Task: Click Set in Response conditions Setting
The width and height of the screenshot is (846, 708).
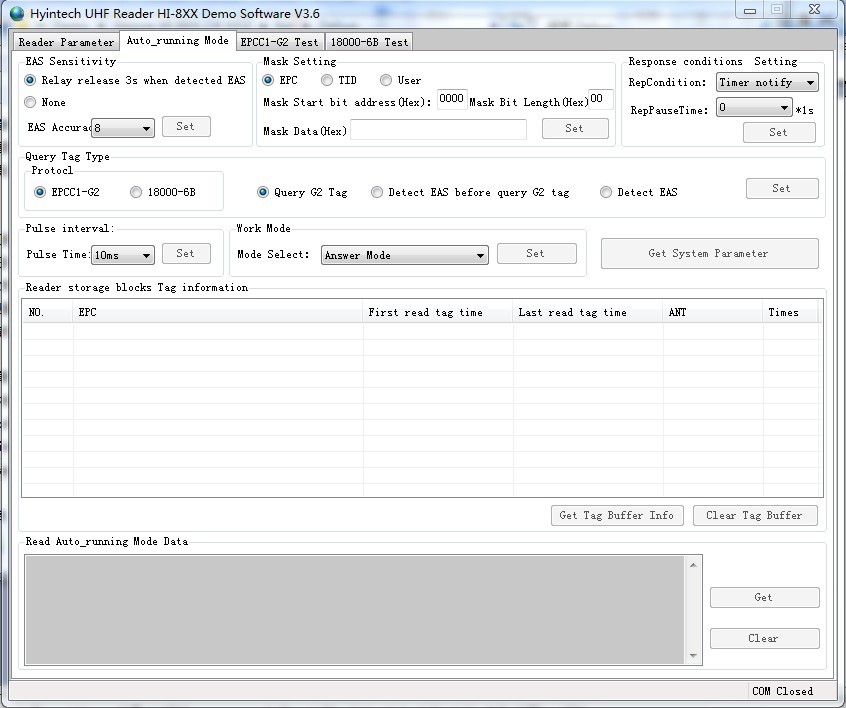Action: point(779,132)
